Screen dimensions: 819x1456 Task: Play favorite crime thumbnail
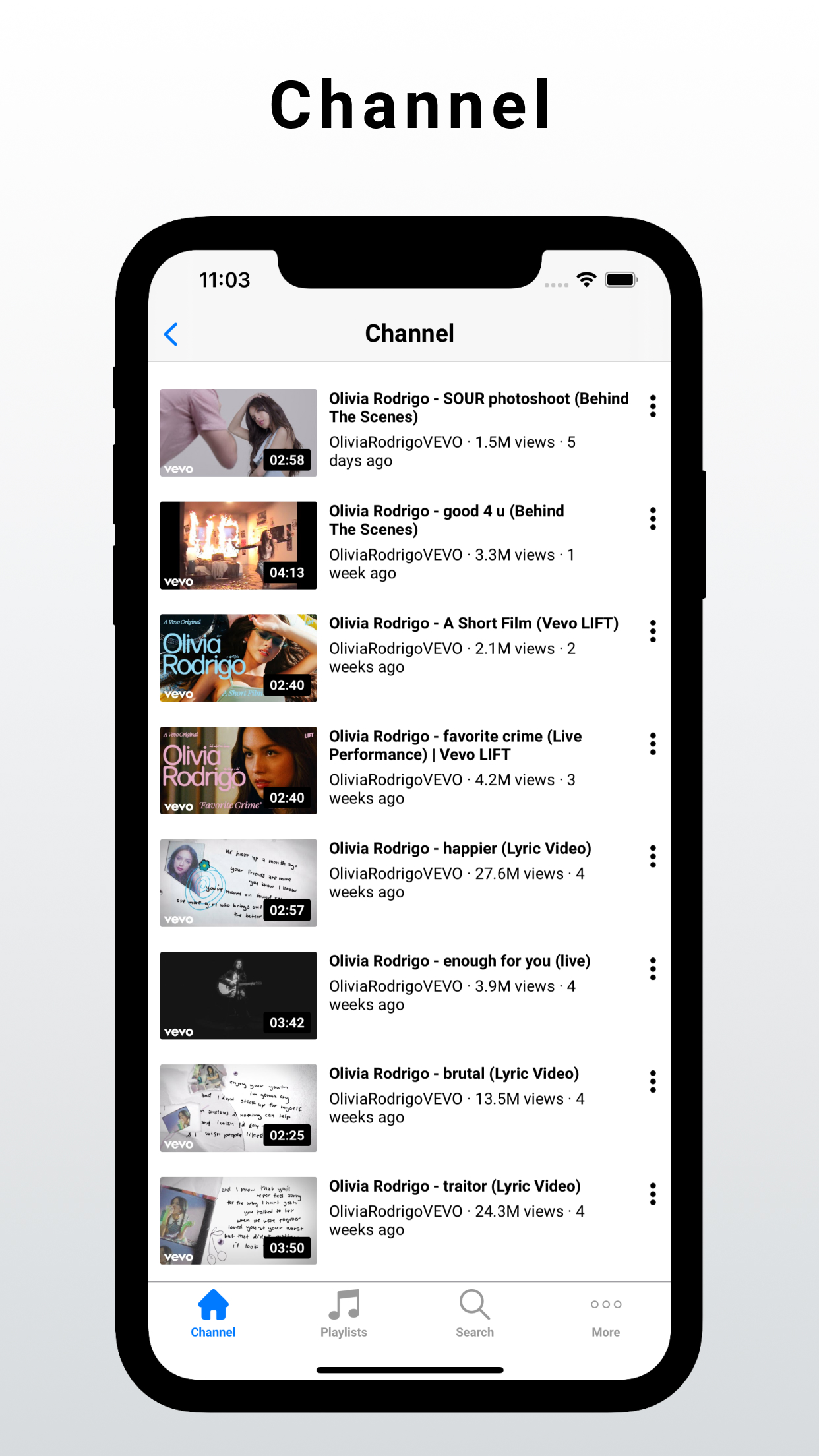(x=238, y=770)
